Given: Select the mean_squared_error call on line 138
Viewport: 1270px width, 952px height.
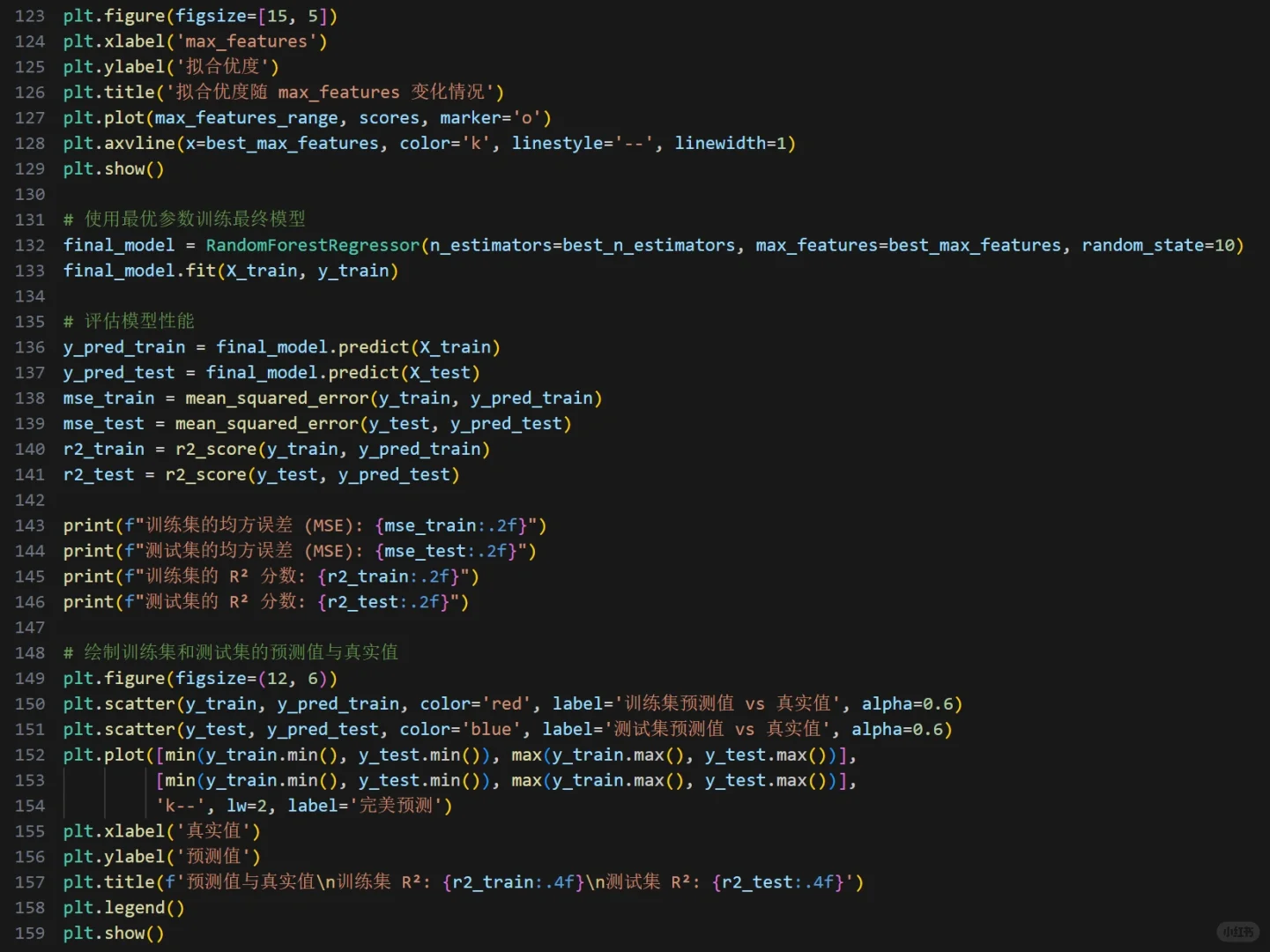Looking at the screenshot, I should 276,398.
